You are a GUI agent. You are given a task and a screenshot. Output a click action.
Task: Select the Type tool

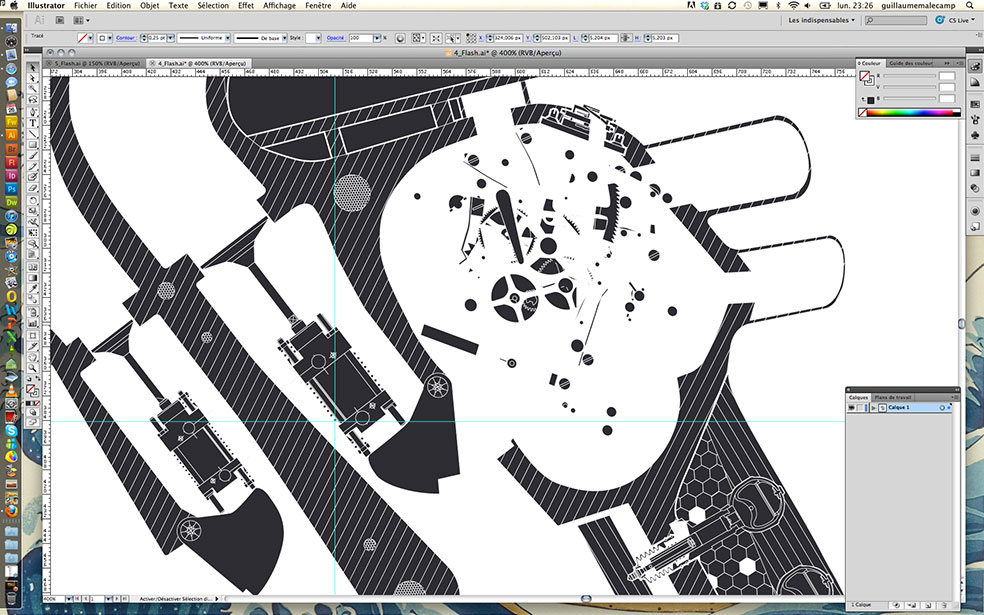click(x=33, y=122)
